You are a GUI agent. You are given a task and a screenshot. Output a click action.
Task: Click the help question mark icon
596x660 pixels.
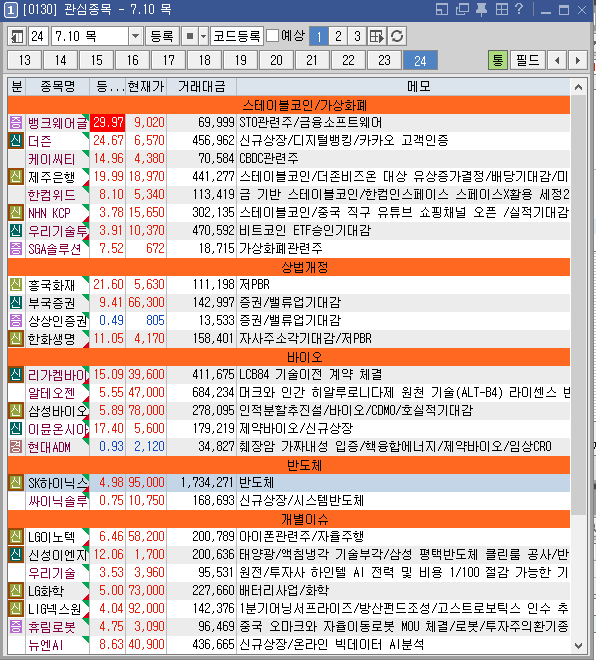click(519, 9)
